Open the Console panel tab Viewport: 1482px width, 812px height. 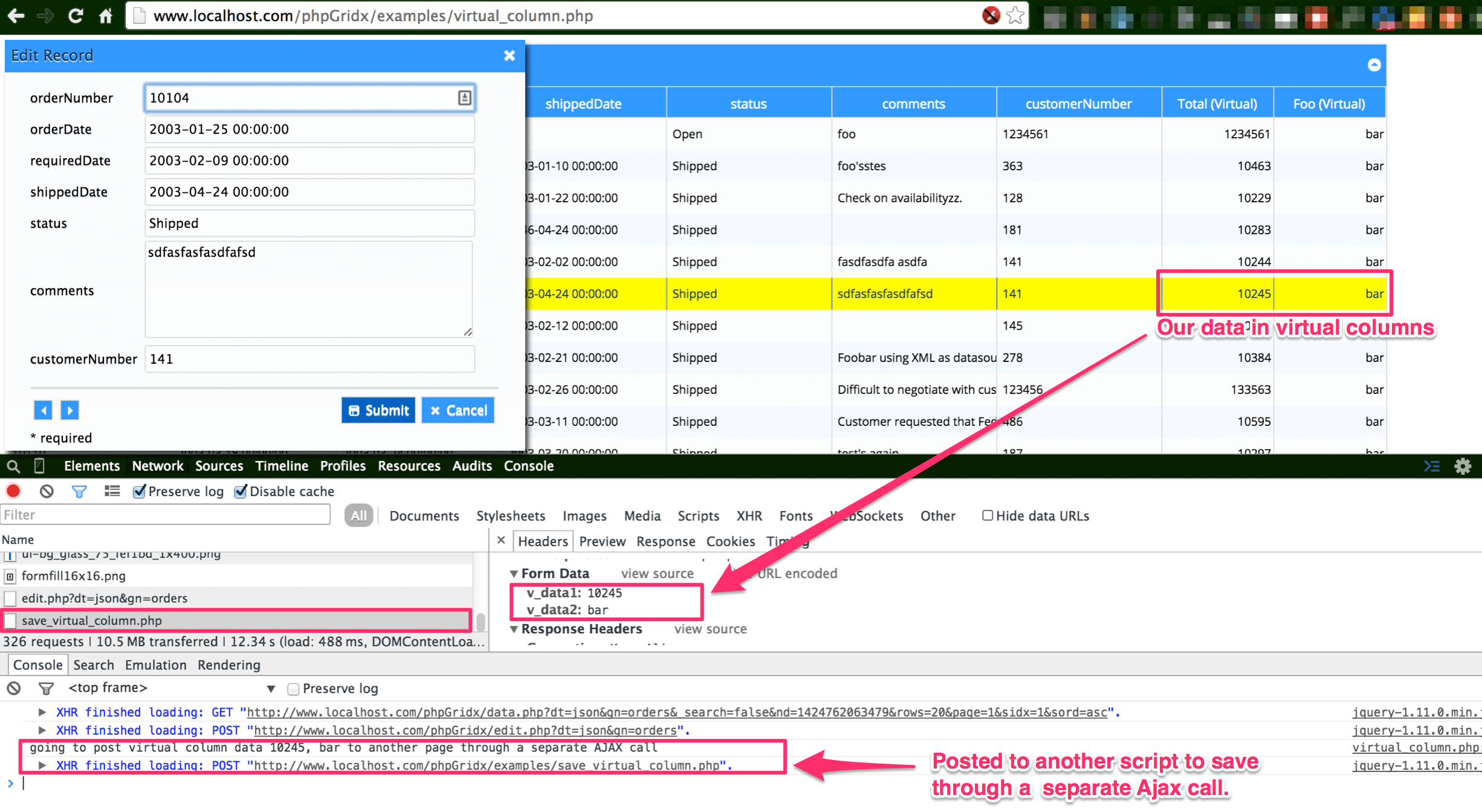[x=529, y=466]
